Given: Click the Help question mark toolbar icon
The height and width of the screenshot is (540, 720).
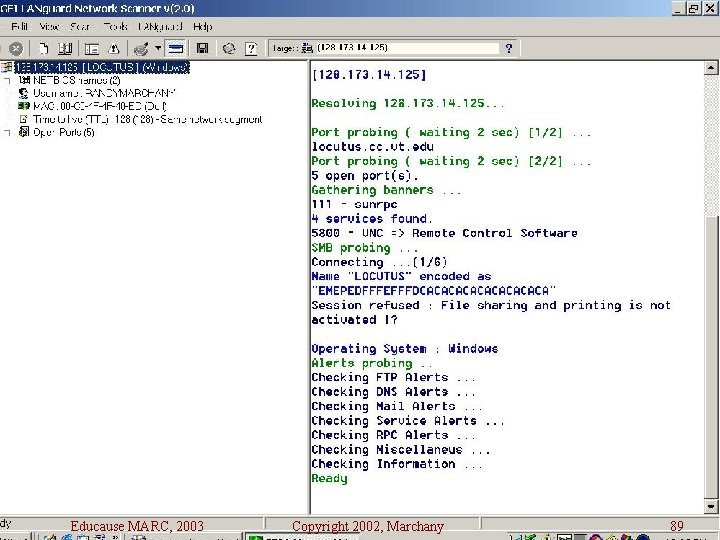Looking at the screenshot, I should click(x=251, y=48).
